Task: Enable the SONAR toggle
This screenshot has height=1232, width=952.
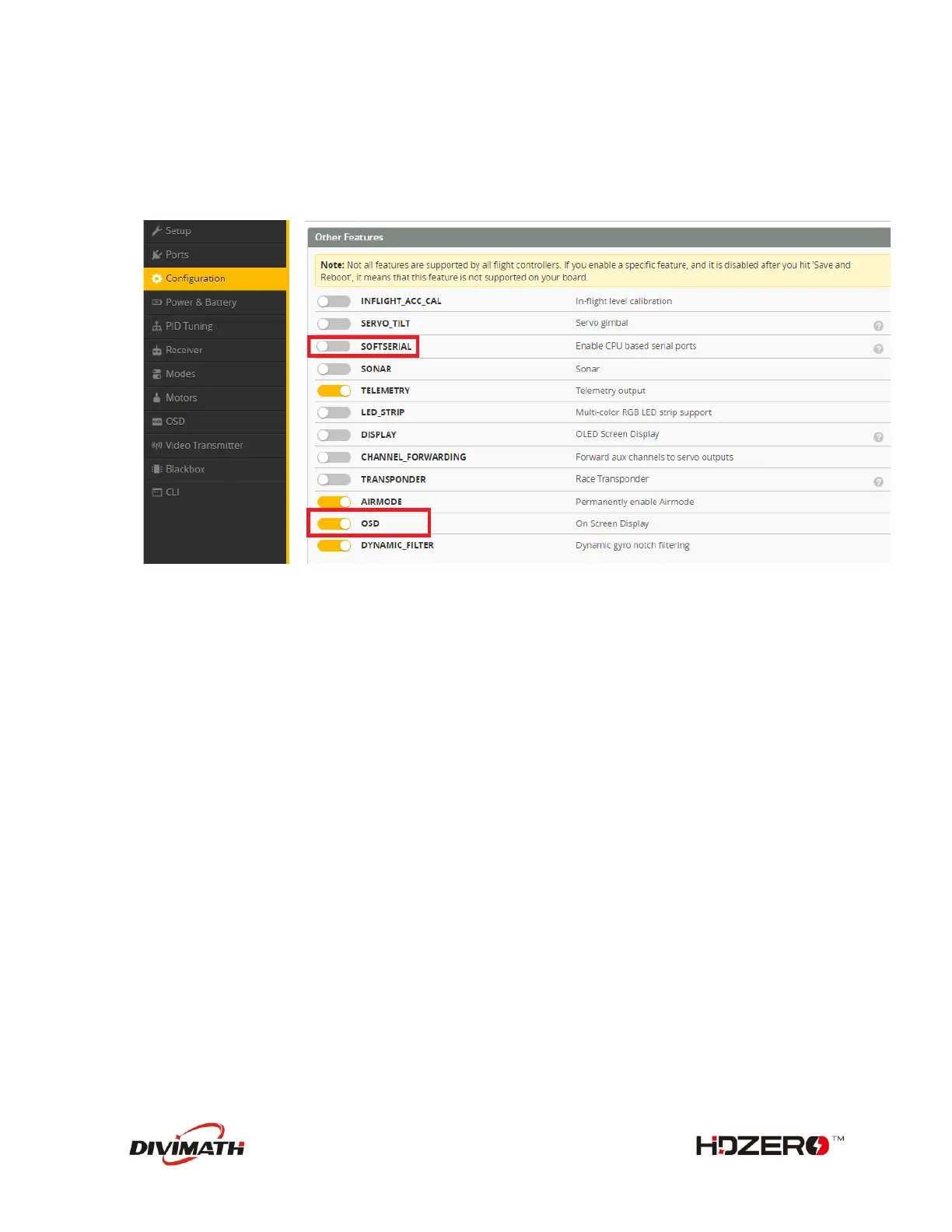Action: (x=334, y=369)
